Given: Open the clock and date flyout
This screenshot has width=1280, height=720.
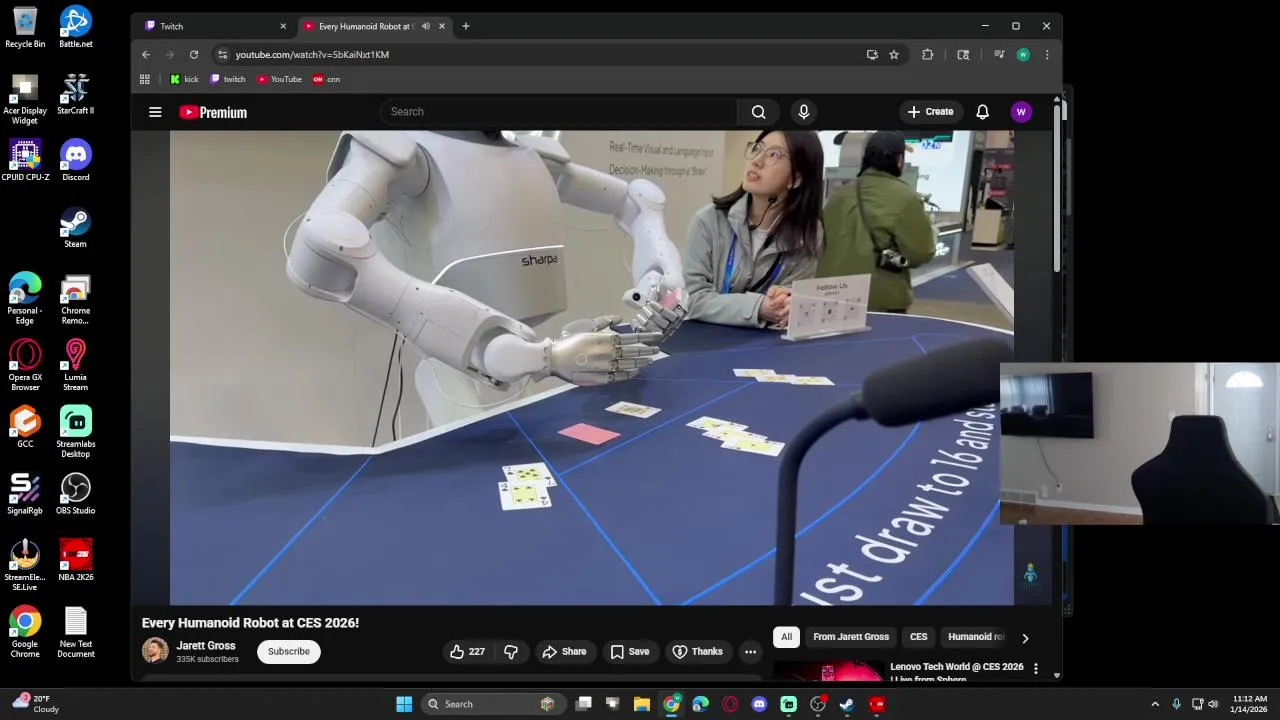Looking at the screenshot, I should click(1250, 704).
